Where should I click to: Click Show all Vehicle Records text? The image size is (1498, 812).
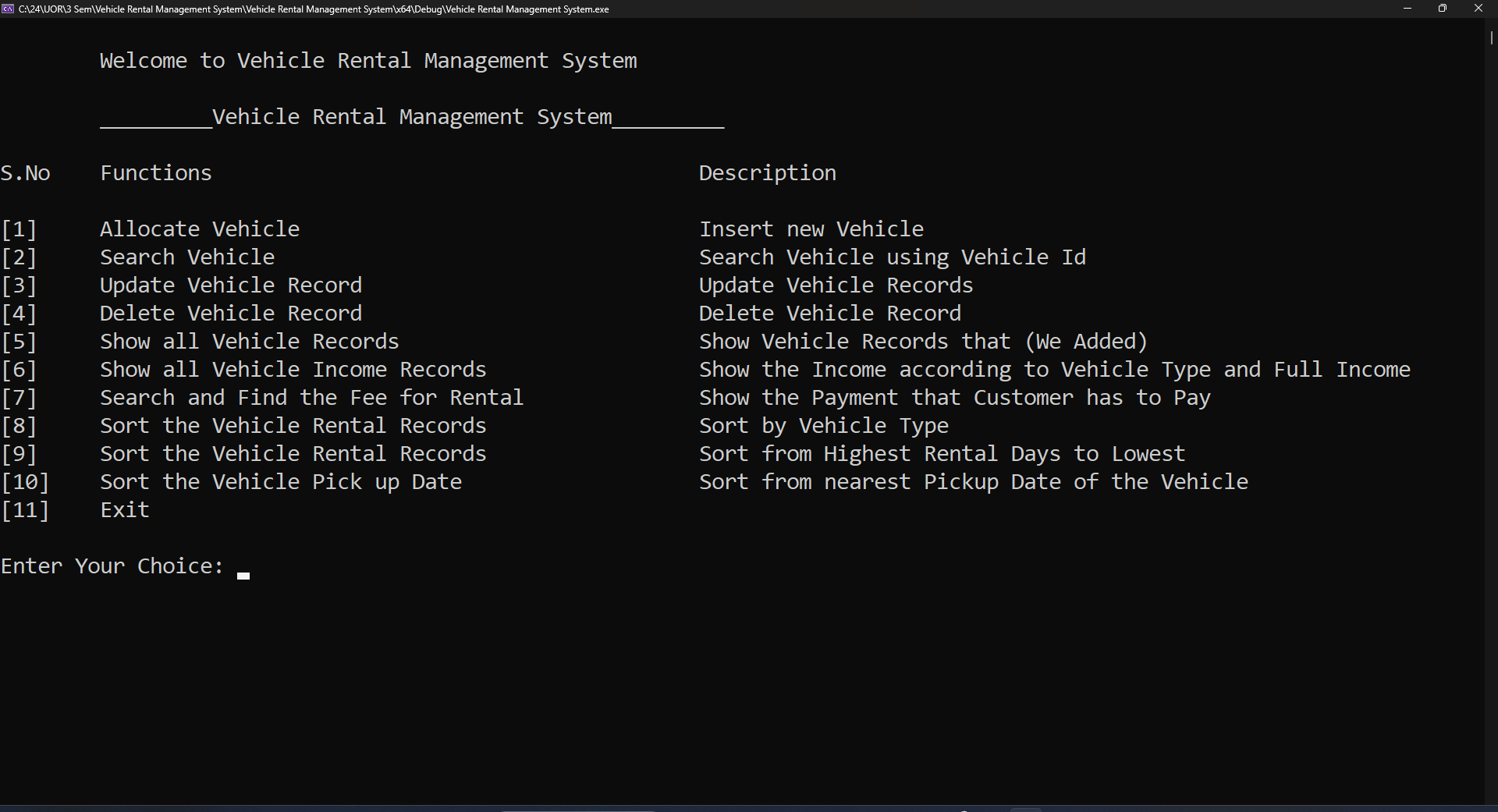[x=249, y=341]
